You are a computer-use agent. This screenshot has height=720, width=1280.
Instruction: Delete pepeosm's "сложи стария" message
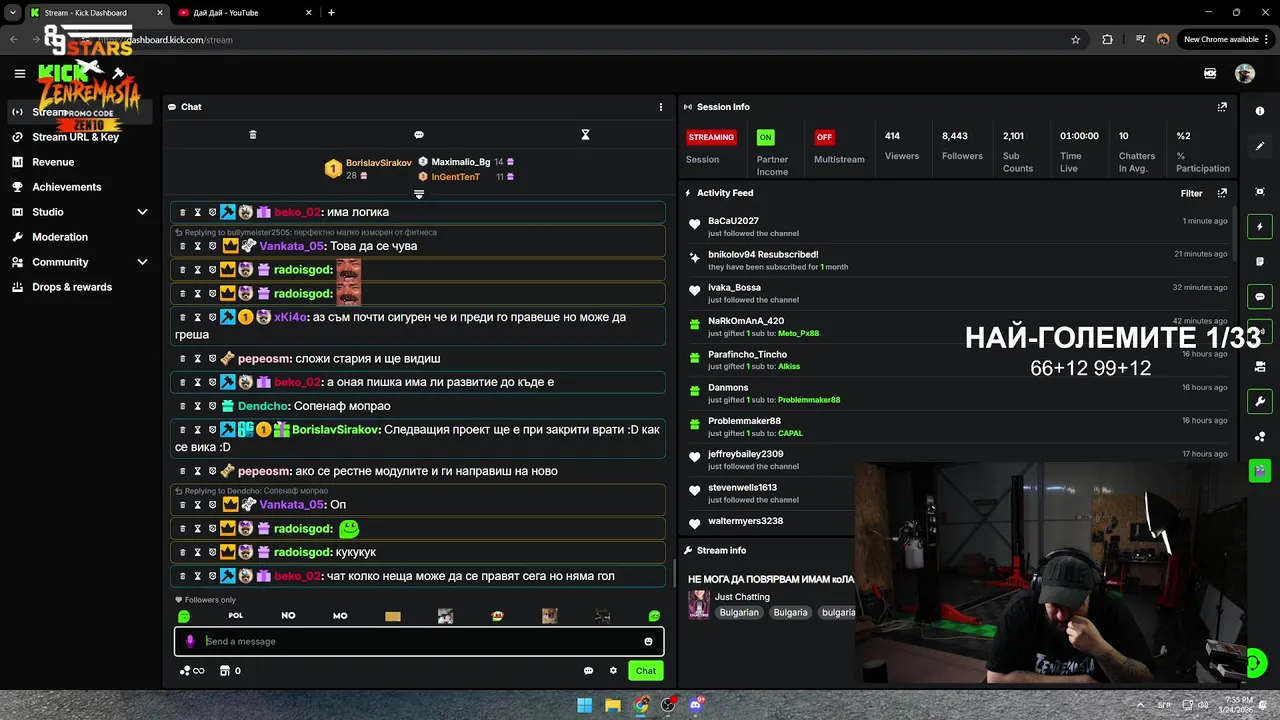183,358
